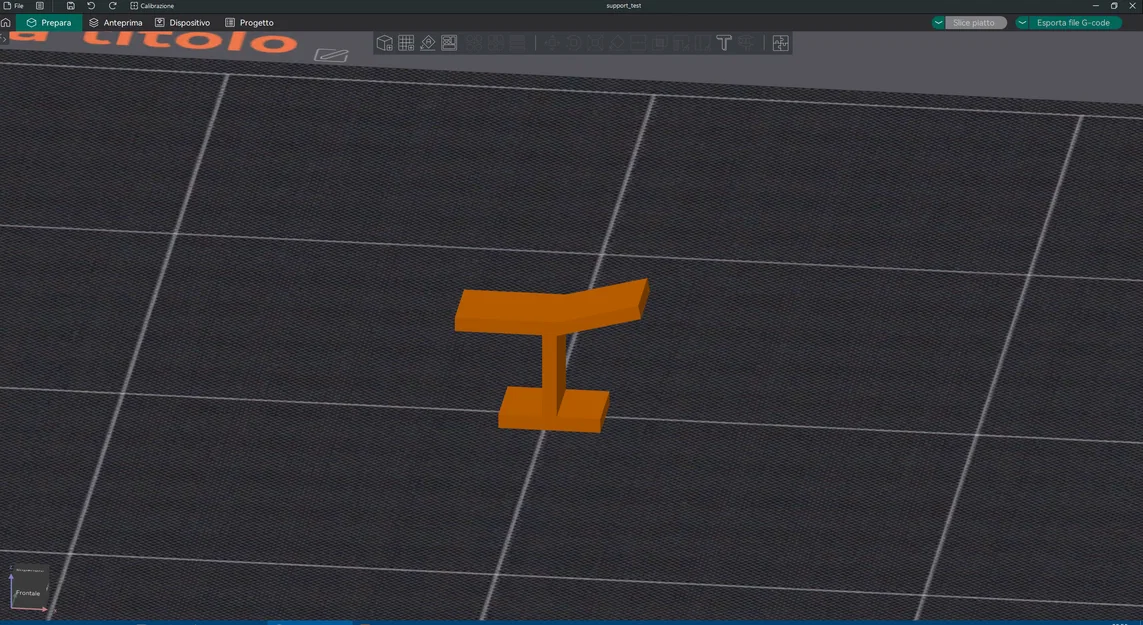This screenshot has height=625, width=1143.
Task: Select the Text tool in the toolbar
Action: click(x=724, y=43)
